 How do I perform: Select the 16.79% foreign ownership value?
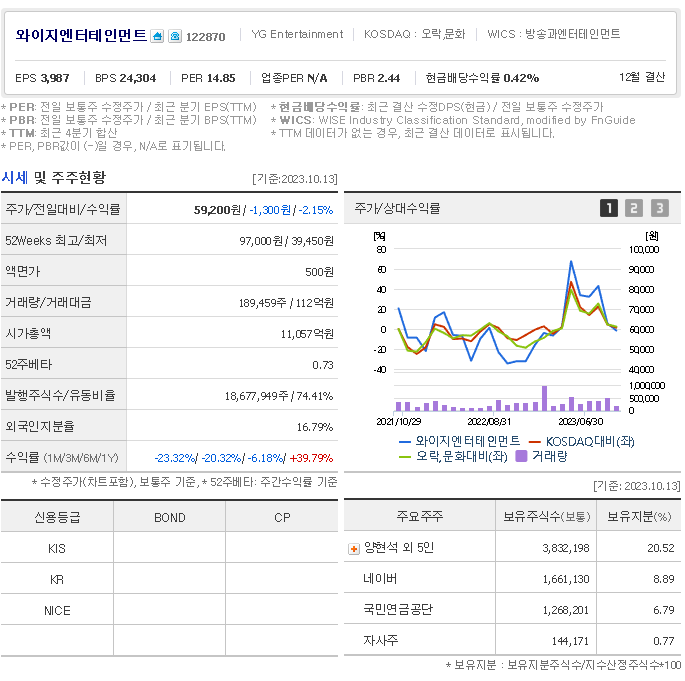coord(315,427)
